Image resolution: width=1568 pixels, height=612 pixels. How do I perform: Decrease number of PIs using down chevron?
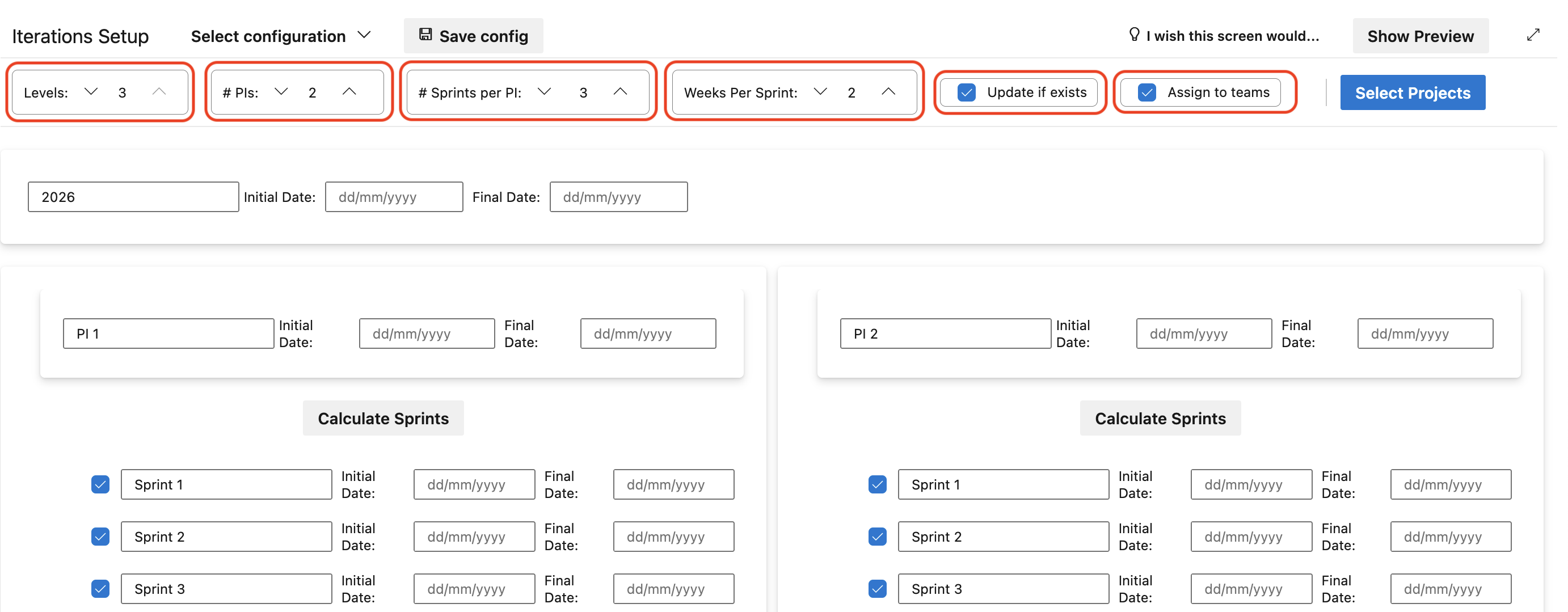pyautogui.click(x=281, y=92)
